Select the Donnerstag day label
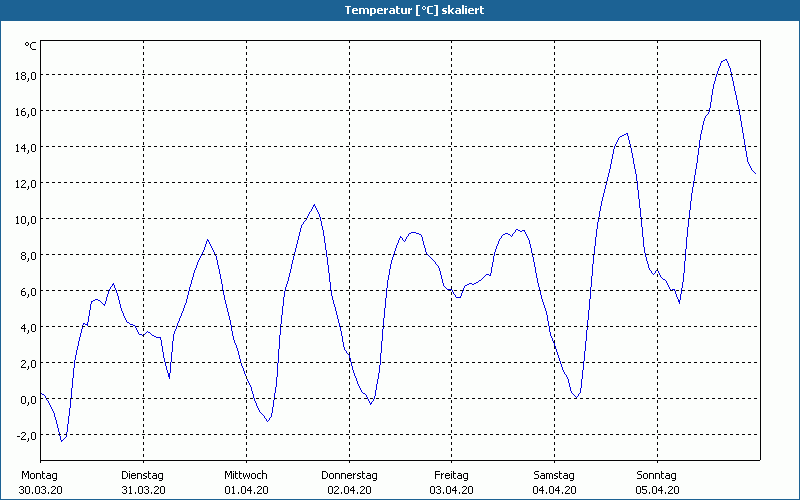This screenshot has width=800, height=500. (349, 475)
